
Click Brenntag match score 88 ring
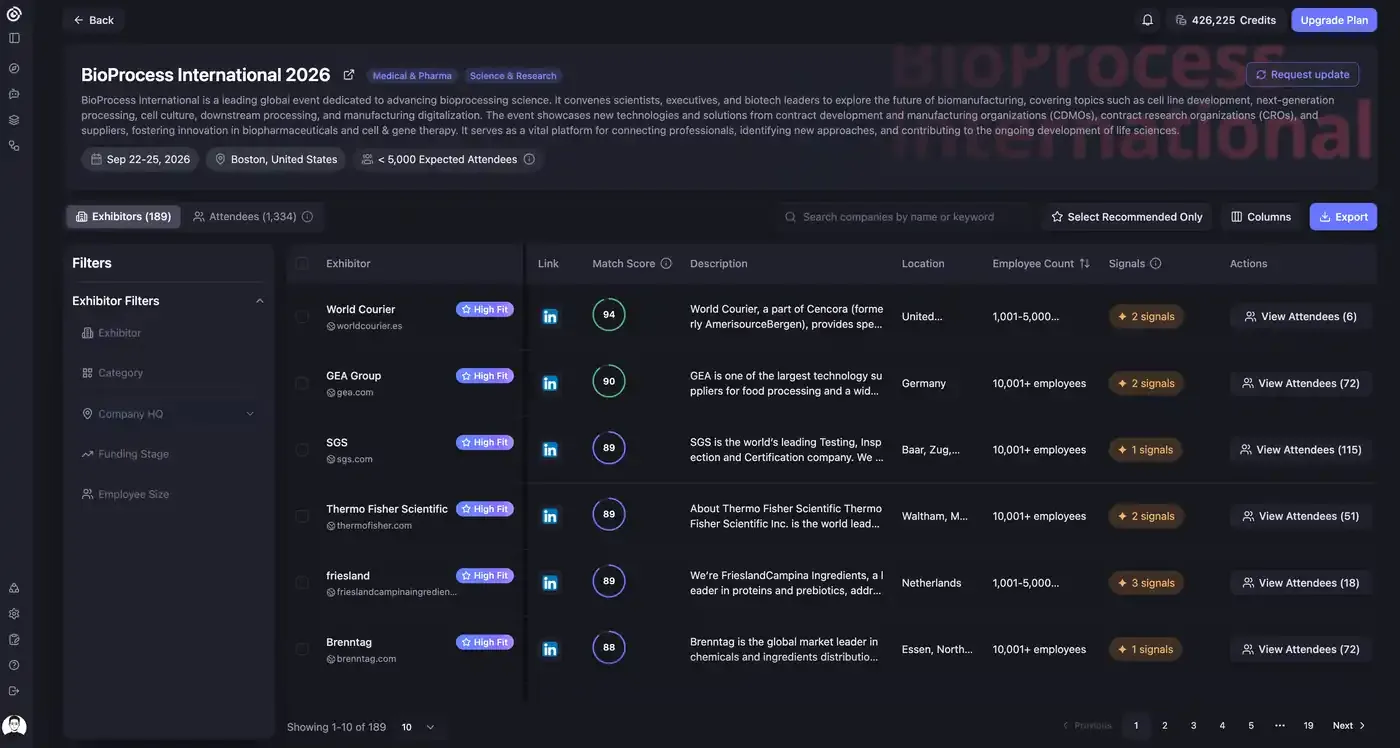pyautogui.click(x=609, y=647)
